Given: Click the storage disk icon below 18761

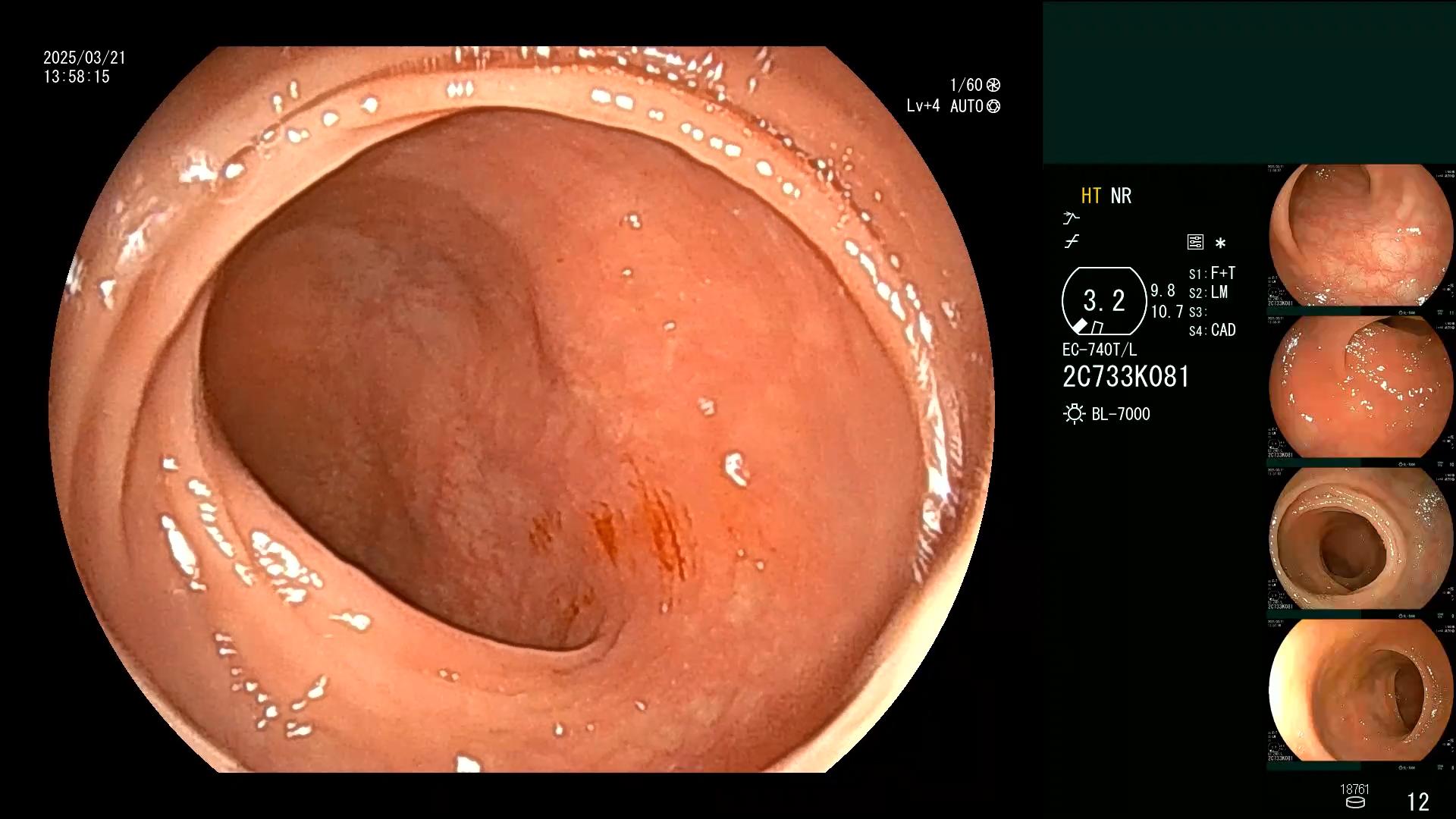Looking at the screenshot, I should tap(1355, 803).
